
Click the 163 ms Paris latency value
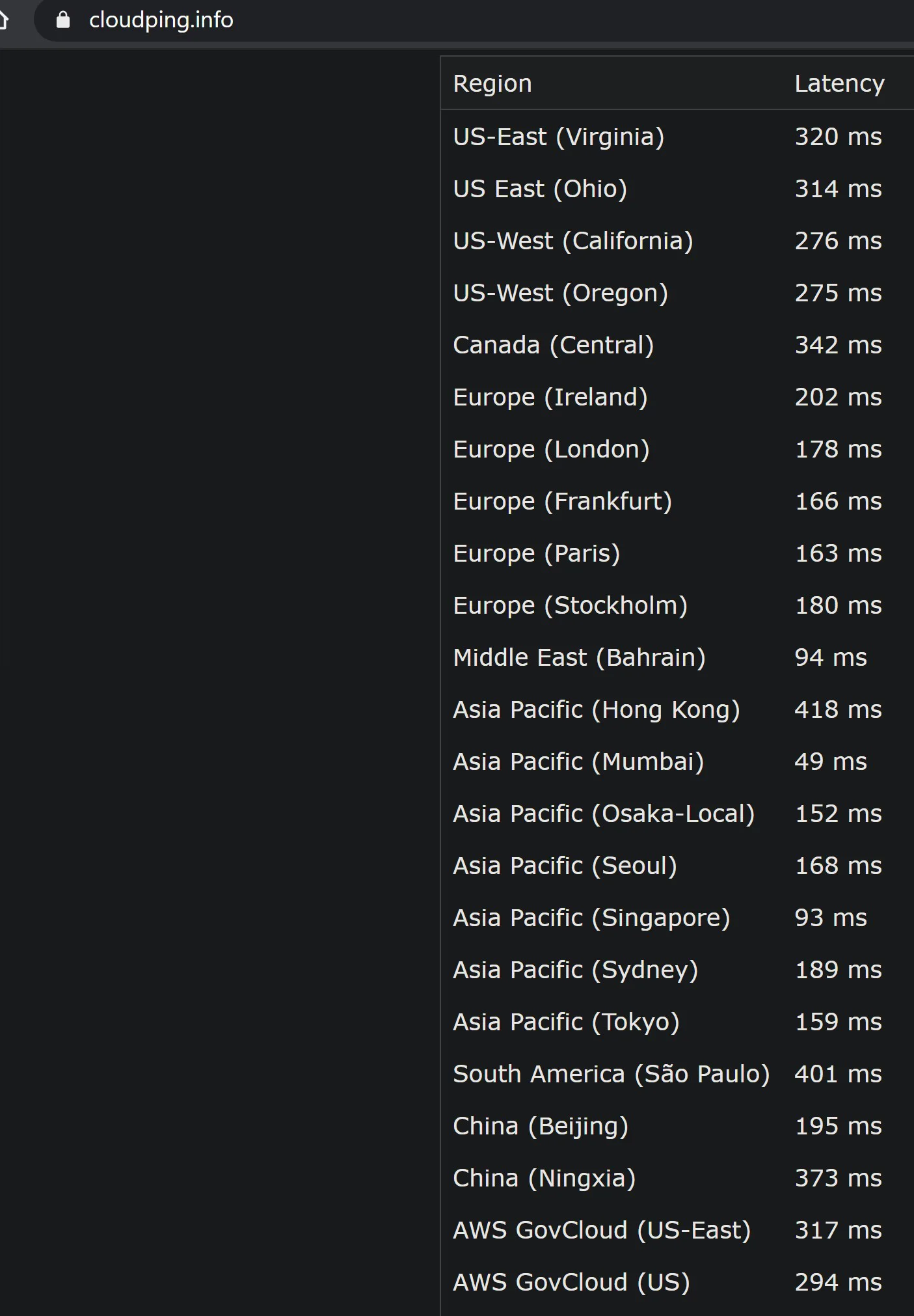pyautogui.click(x=838, y=553)
